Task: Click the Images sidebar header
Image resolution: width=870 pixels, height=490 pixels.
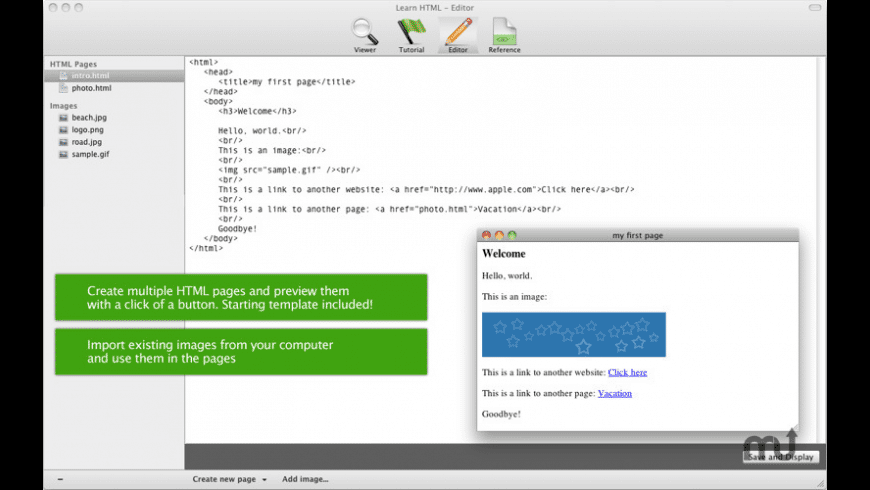Action: (63, 105)
